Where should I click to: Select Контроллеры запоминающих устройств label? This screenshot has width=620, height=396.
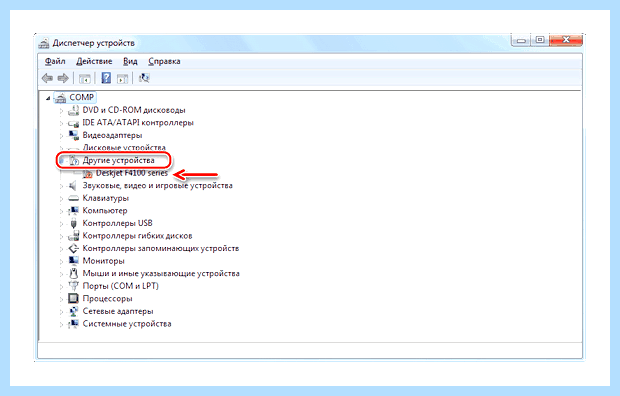[x=161, y=248]
